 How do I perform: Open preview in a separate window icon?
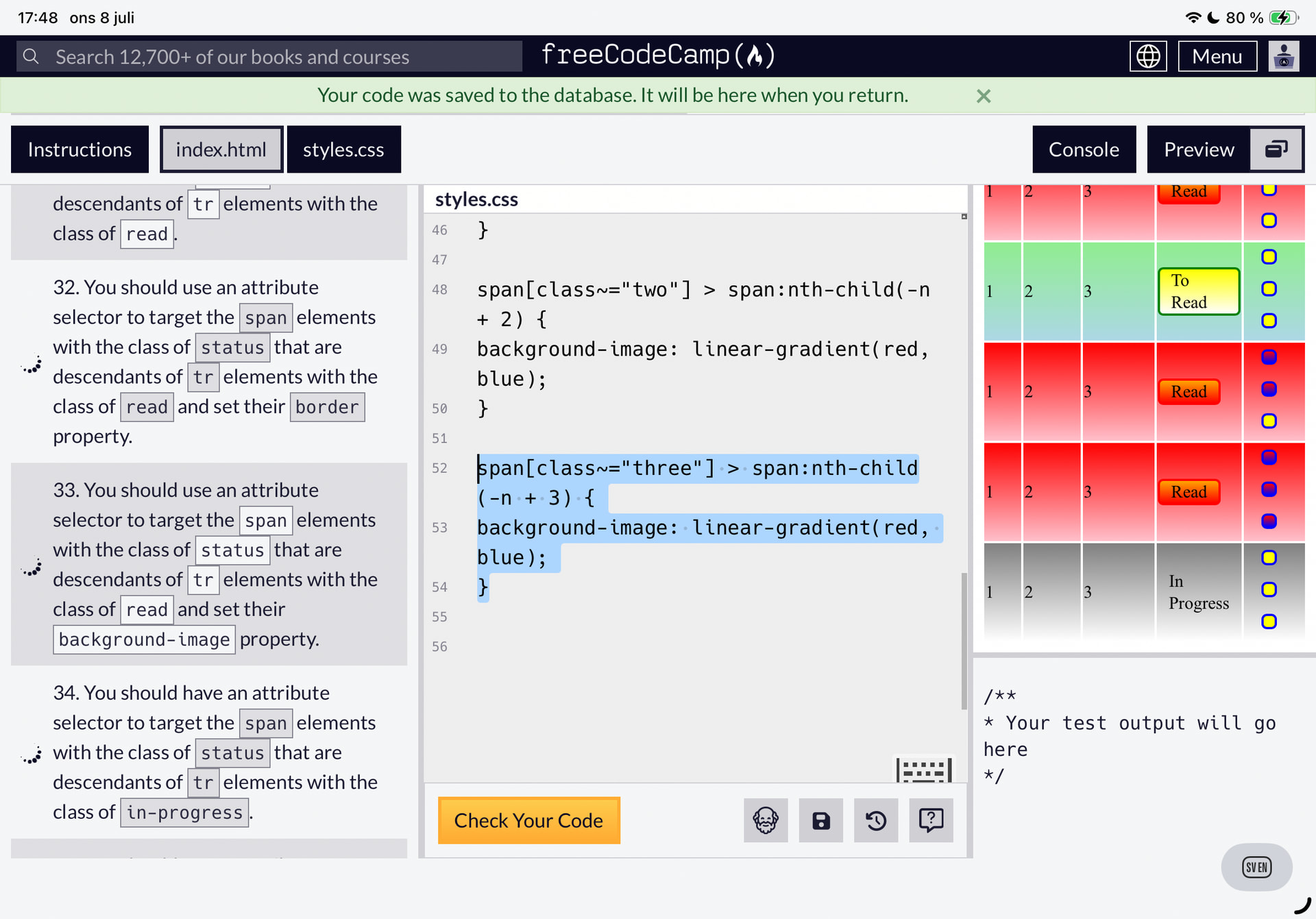pos(1276,149)
